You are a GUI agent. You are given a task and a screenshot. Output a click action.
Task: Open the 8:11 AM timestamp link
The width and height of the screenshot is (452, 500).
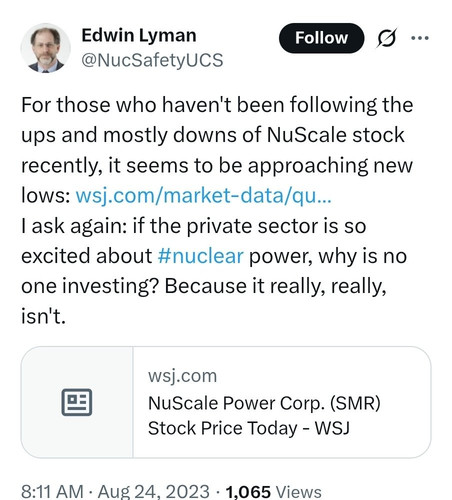click(x=52, y=492)
